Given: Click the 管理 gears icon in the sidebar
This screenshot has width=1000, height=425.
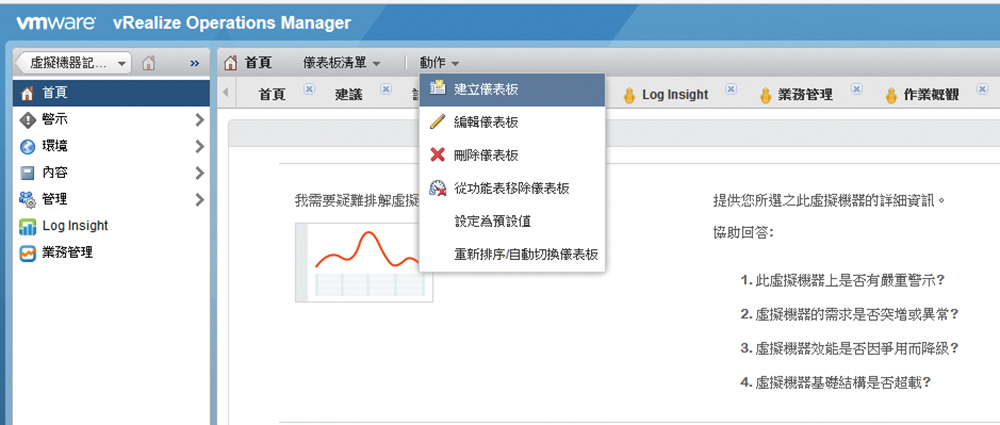Looking at the screenshot, I should (27, 199).
